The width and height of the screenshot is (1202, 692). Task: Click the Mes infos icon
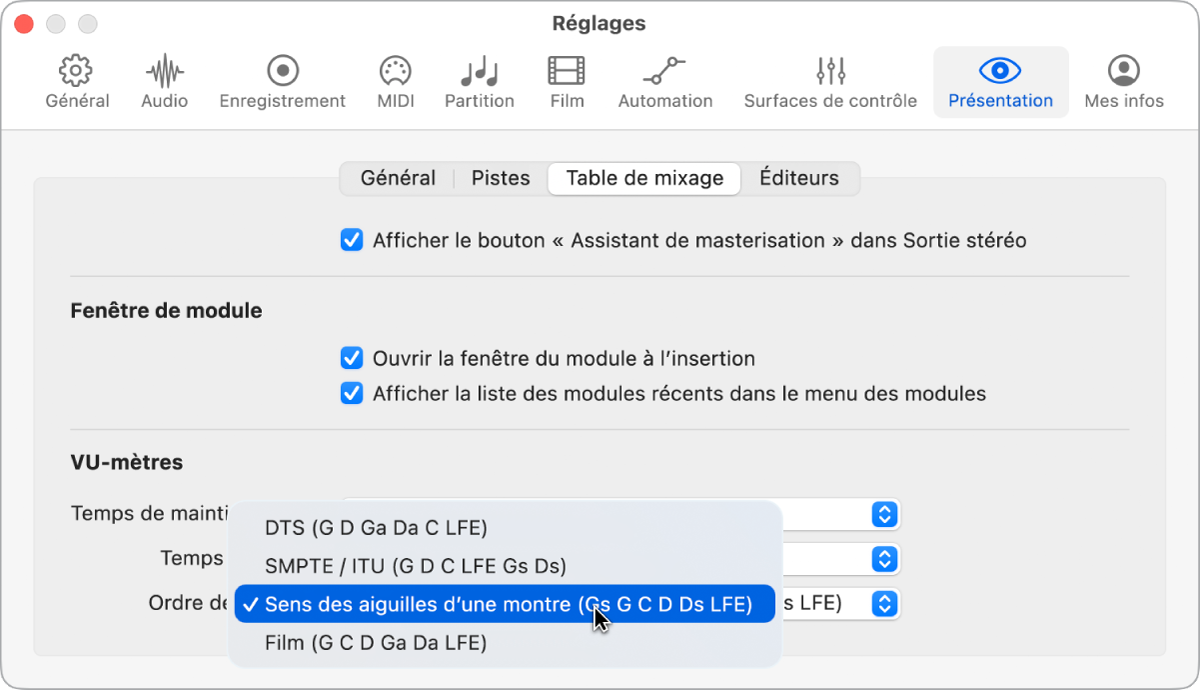point(1124,80)
